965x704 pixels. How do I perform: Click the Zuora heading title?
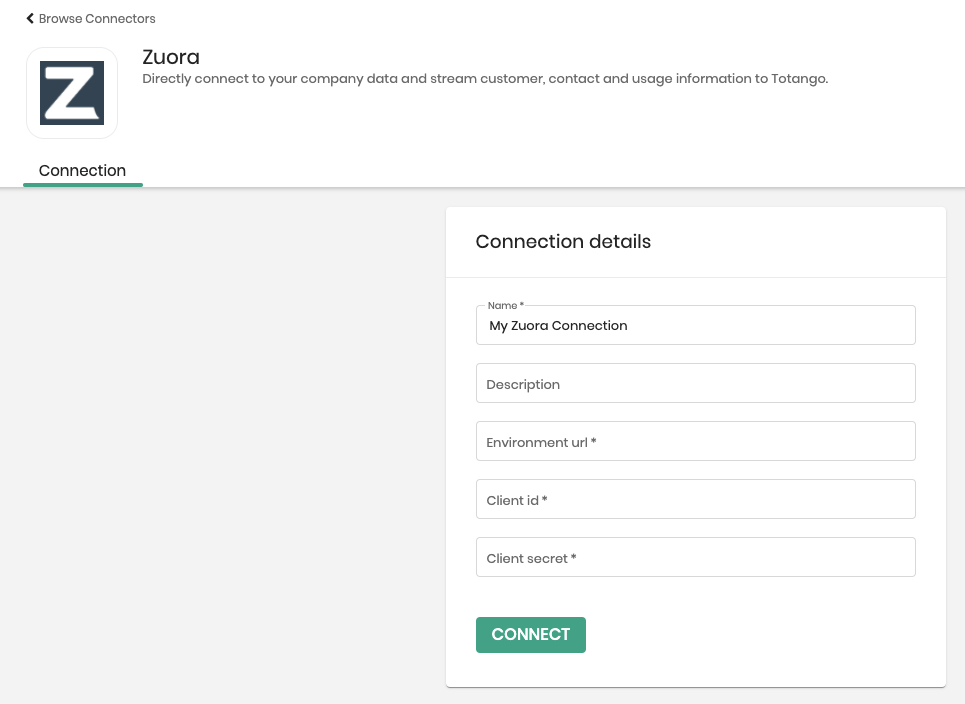click(171, 57)
